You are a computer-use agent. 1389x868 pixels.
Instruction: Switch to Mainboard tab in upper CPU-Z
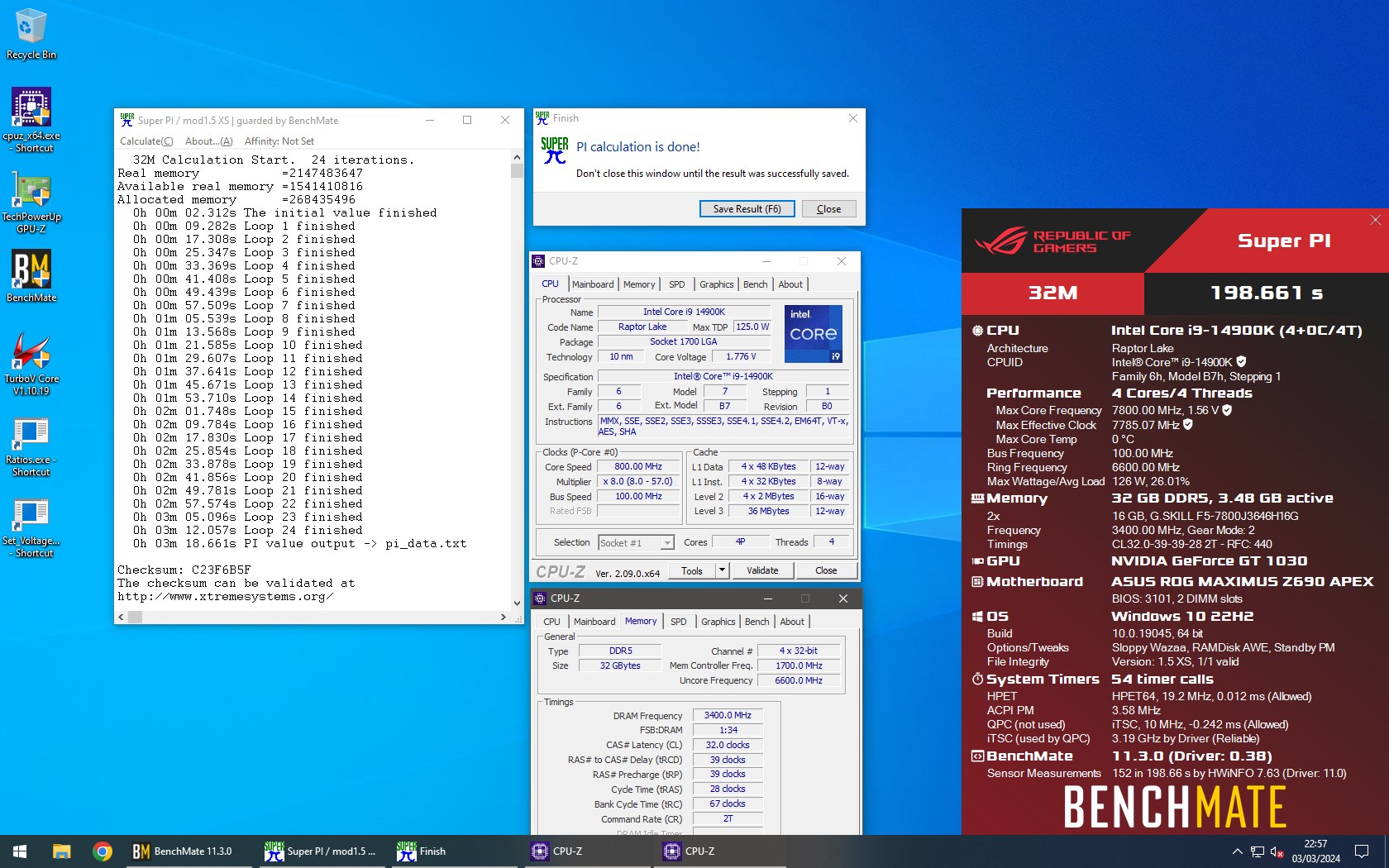pyautogui.click(x=593, y=284)
